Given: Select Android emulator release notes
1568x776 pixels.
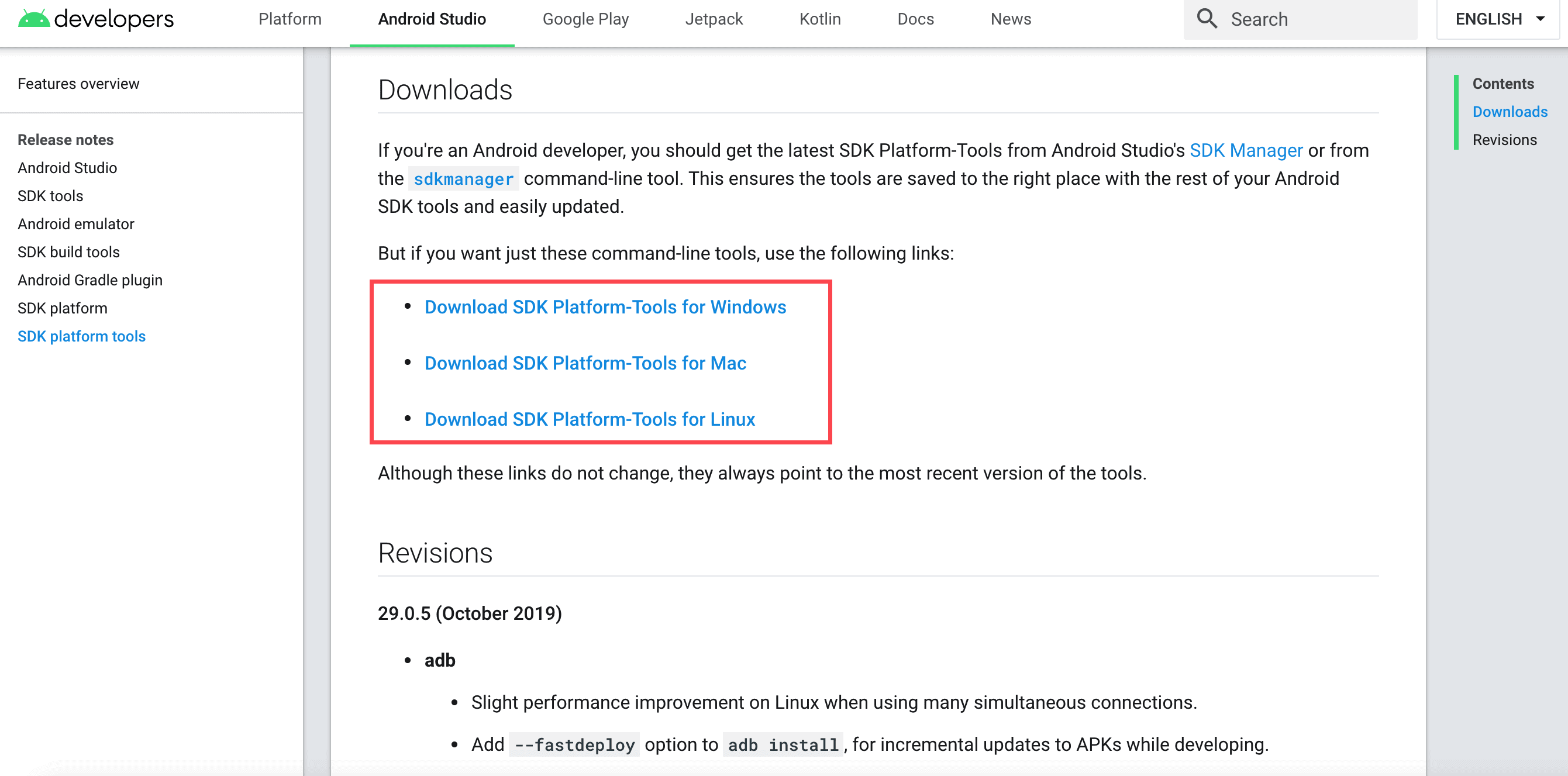Looking at the screenshot, I should coord(75,224).
